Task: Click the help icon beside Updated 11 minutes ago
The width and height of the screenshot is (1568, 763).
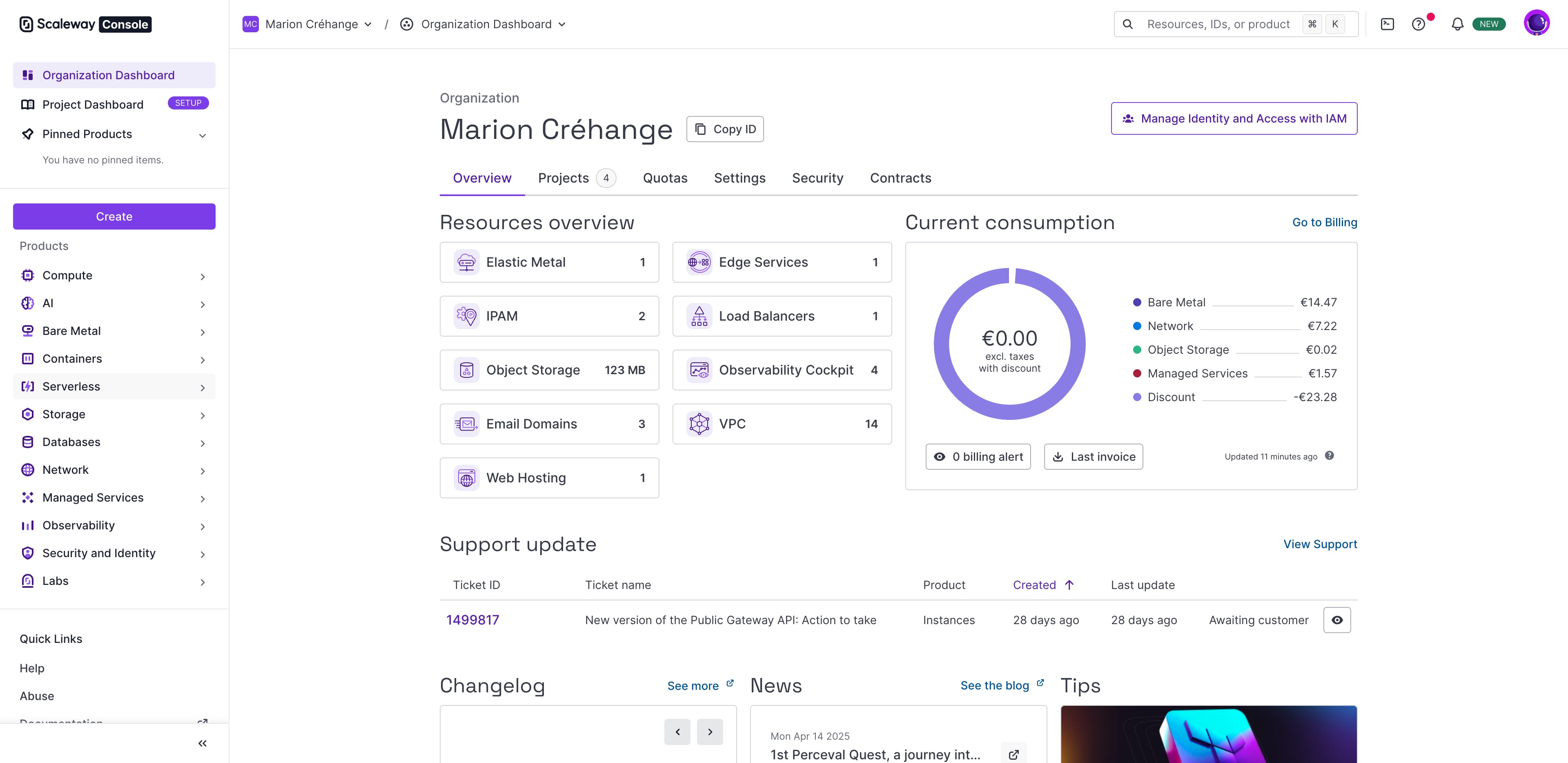Action: (1330, 455)
